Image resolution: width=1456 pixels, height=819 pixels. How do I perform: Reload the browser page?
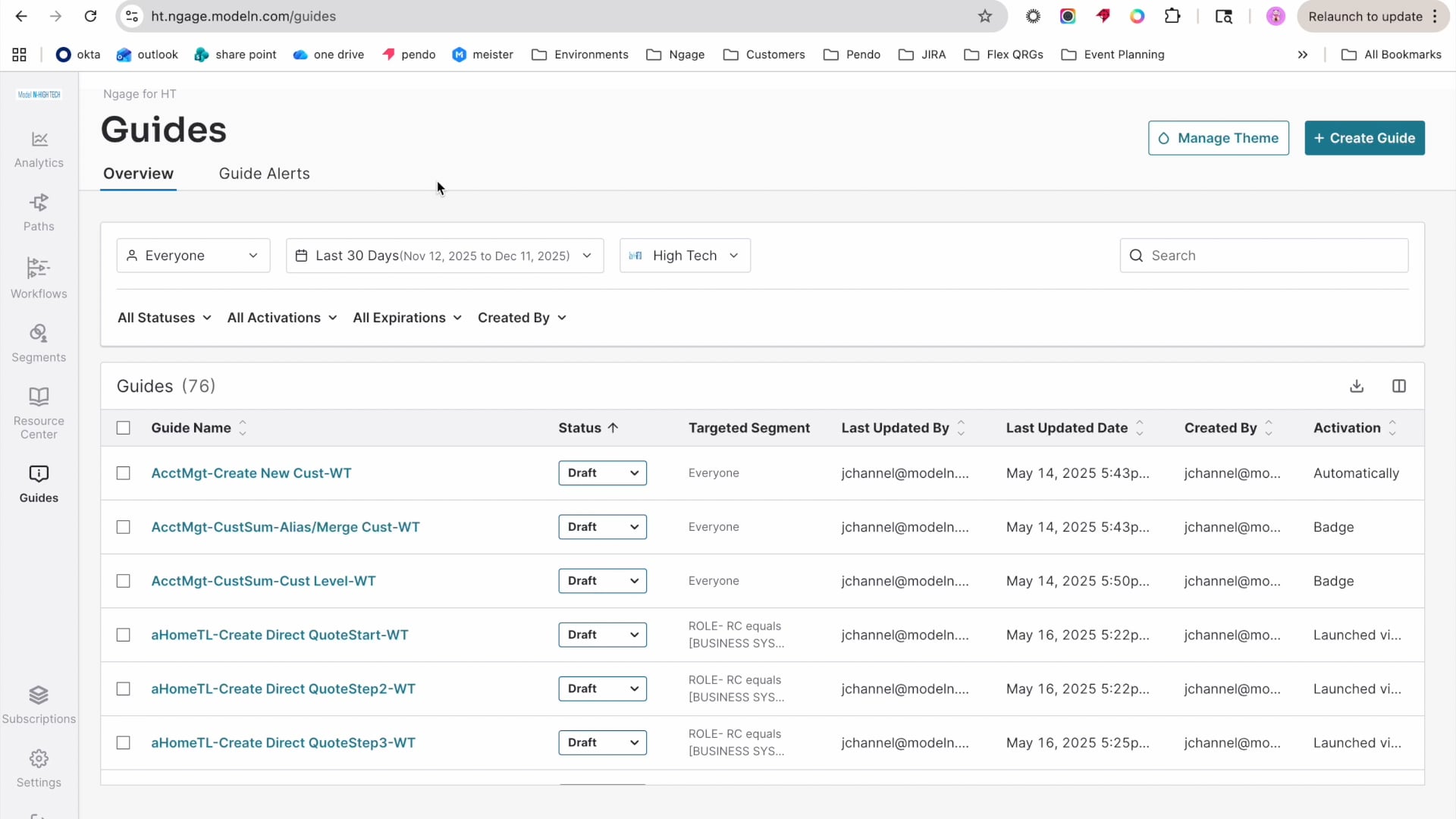point(90,16)
